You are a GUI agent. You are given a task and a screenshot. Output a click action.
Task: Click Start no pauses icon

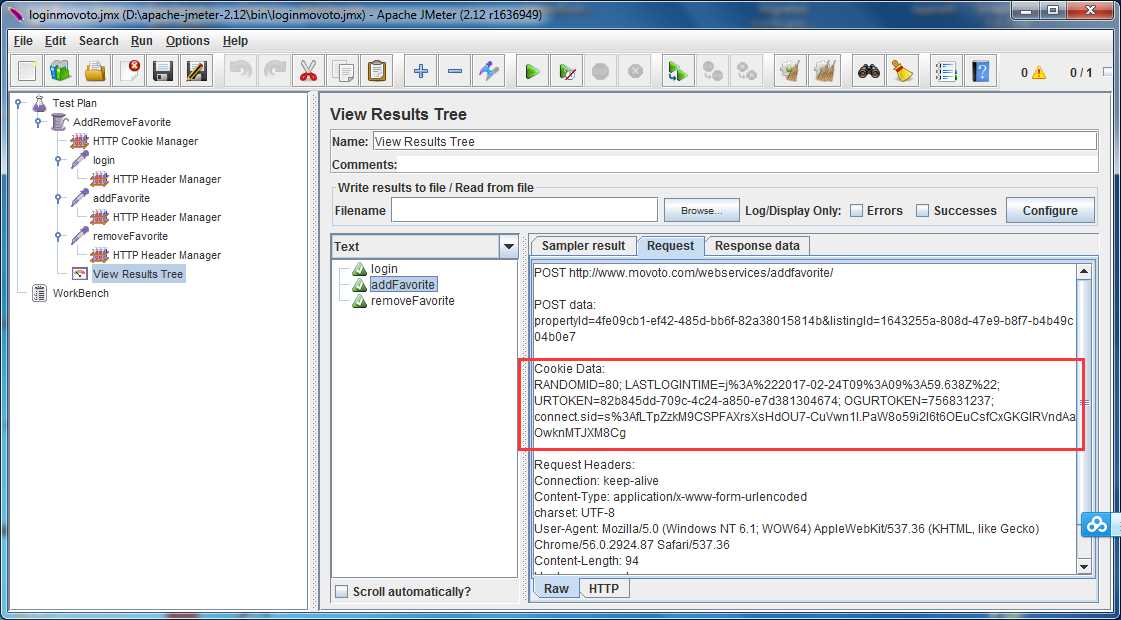click(x=567, y=72)
